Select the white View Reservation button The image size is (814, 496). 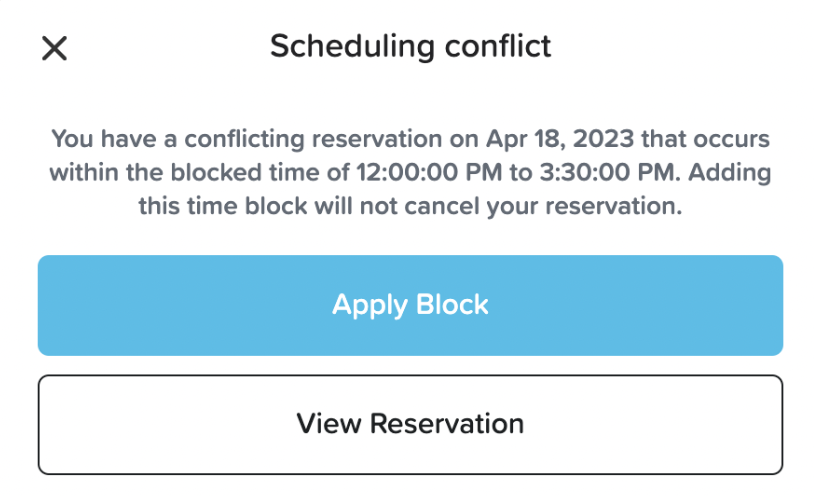click(410, 424)
